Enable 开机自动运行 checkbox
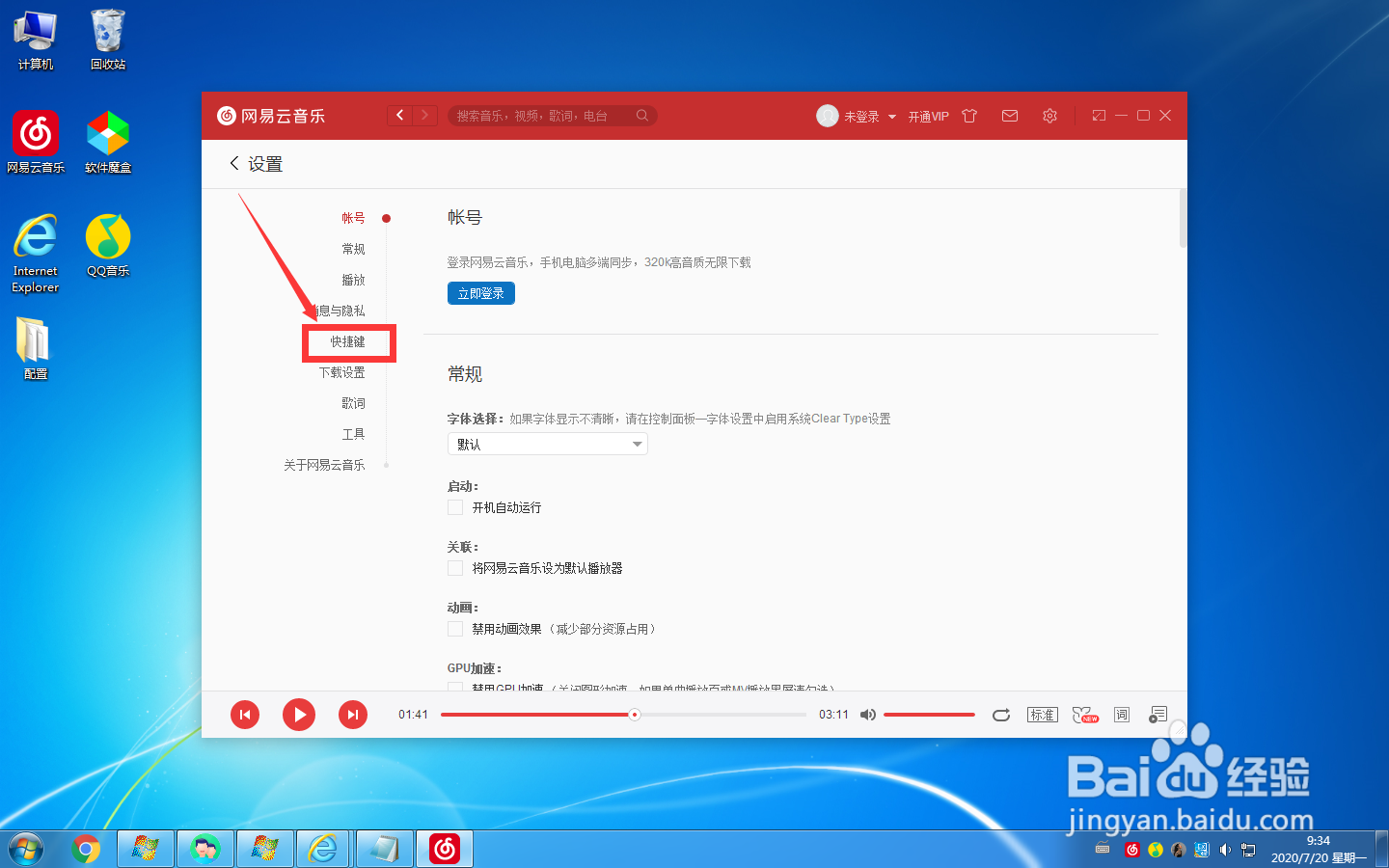Image resolution: width=1389 pixels, height=868 pixels. tap(455, 507)
